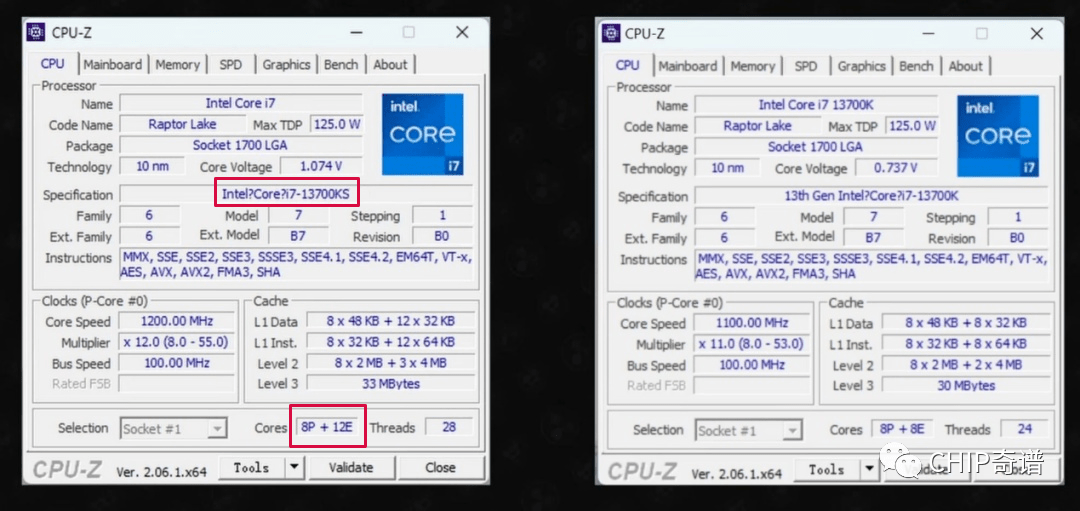
Task: Select Graphics tab in left window
Action: [286, 65]
